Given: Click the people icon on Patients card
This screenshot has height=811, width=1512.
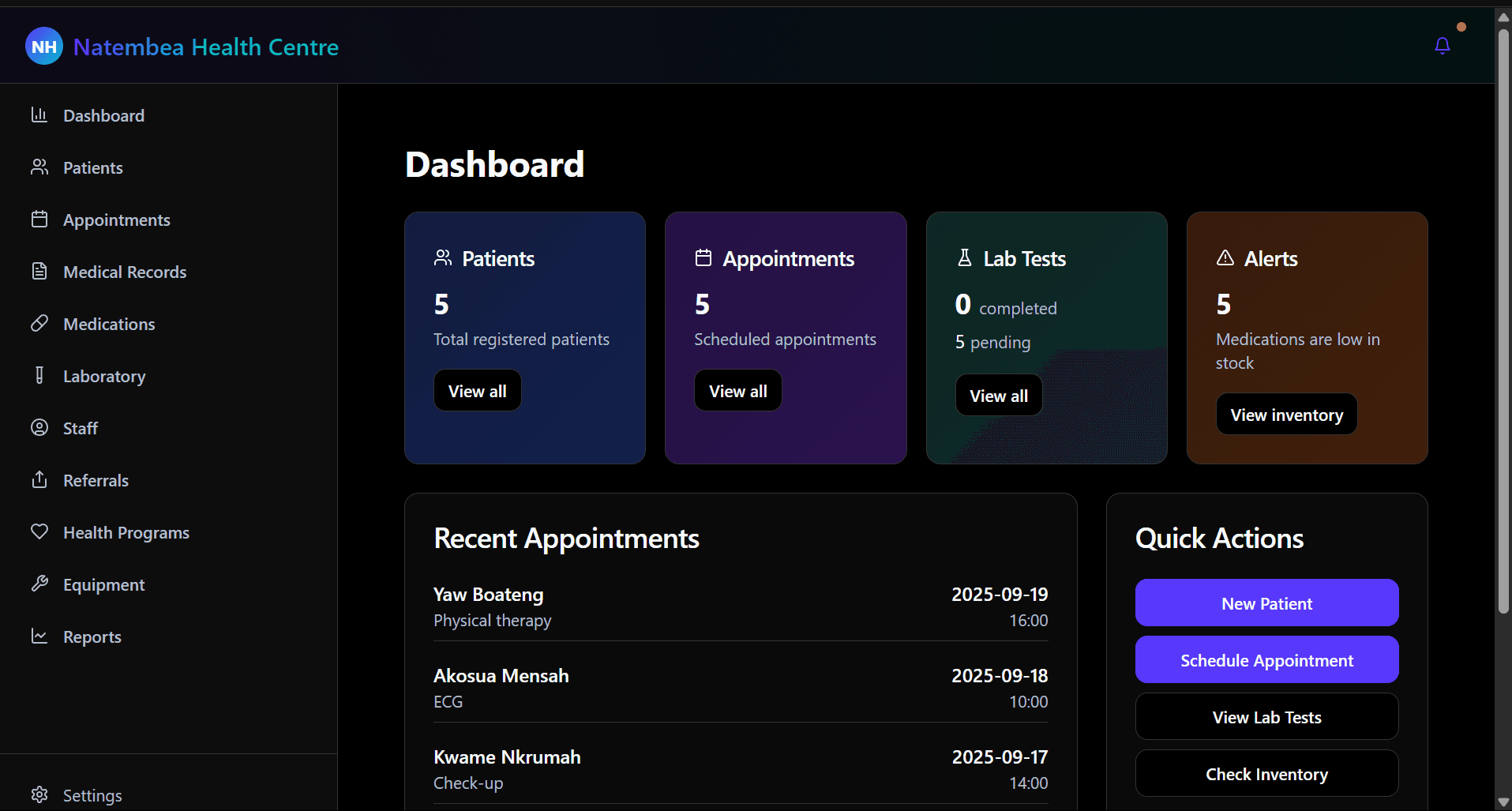Looking at the screenshot, I should pyautogui.click(x=443, y=258).
